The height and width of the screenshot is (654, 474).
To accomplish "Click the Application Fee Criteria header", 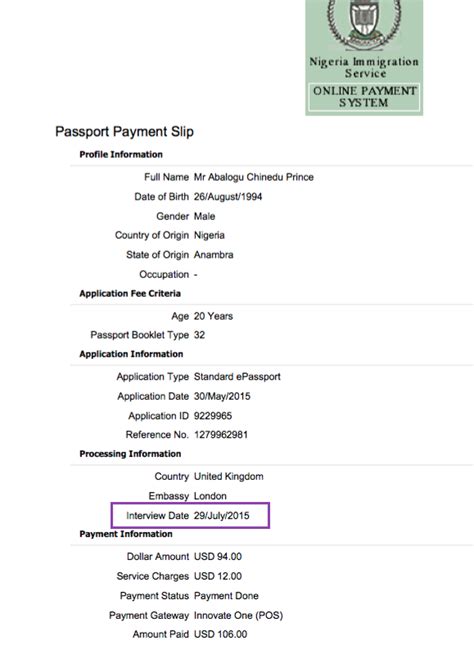I will [130, 294].
